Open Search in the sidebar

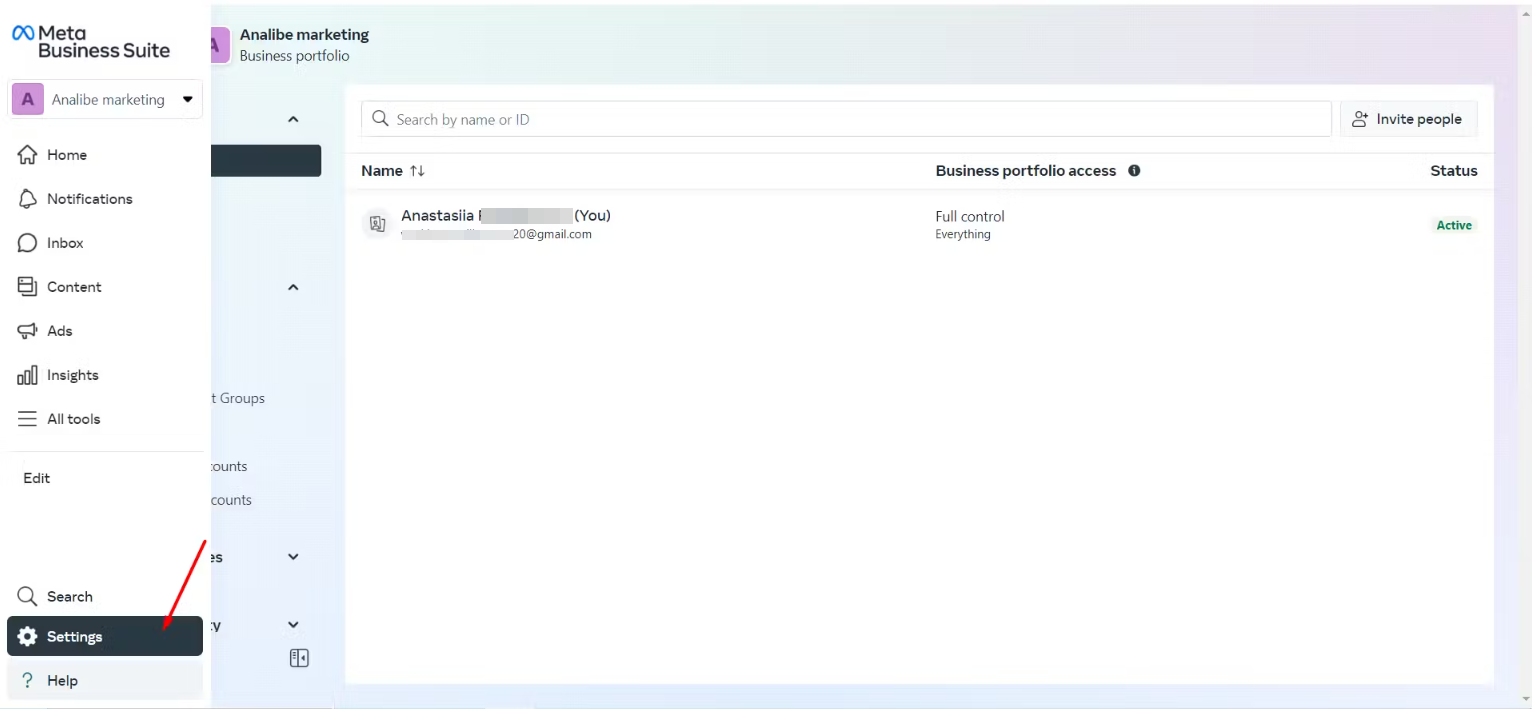(105, 597)
